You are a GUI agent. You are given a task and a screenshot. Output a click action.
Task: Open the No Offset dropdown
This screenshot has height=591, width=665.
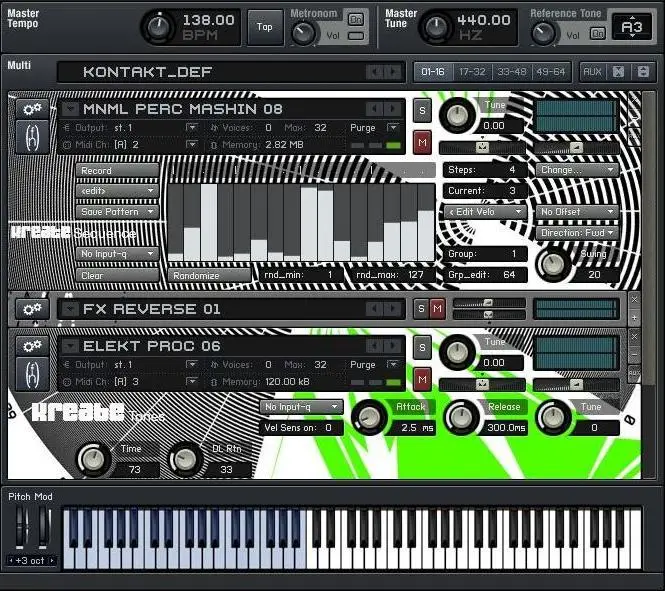pyautogui.click(x=577, y=212)
